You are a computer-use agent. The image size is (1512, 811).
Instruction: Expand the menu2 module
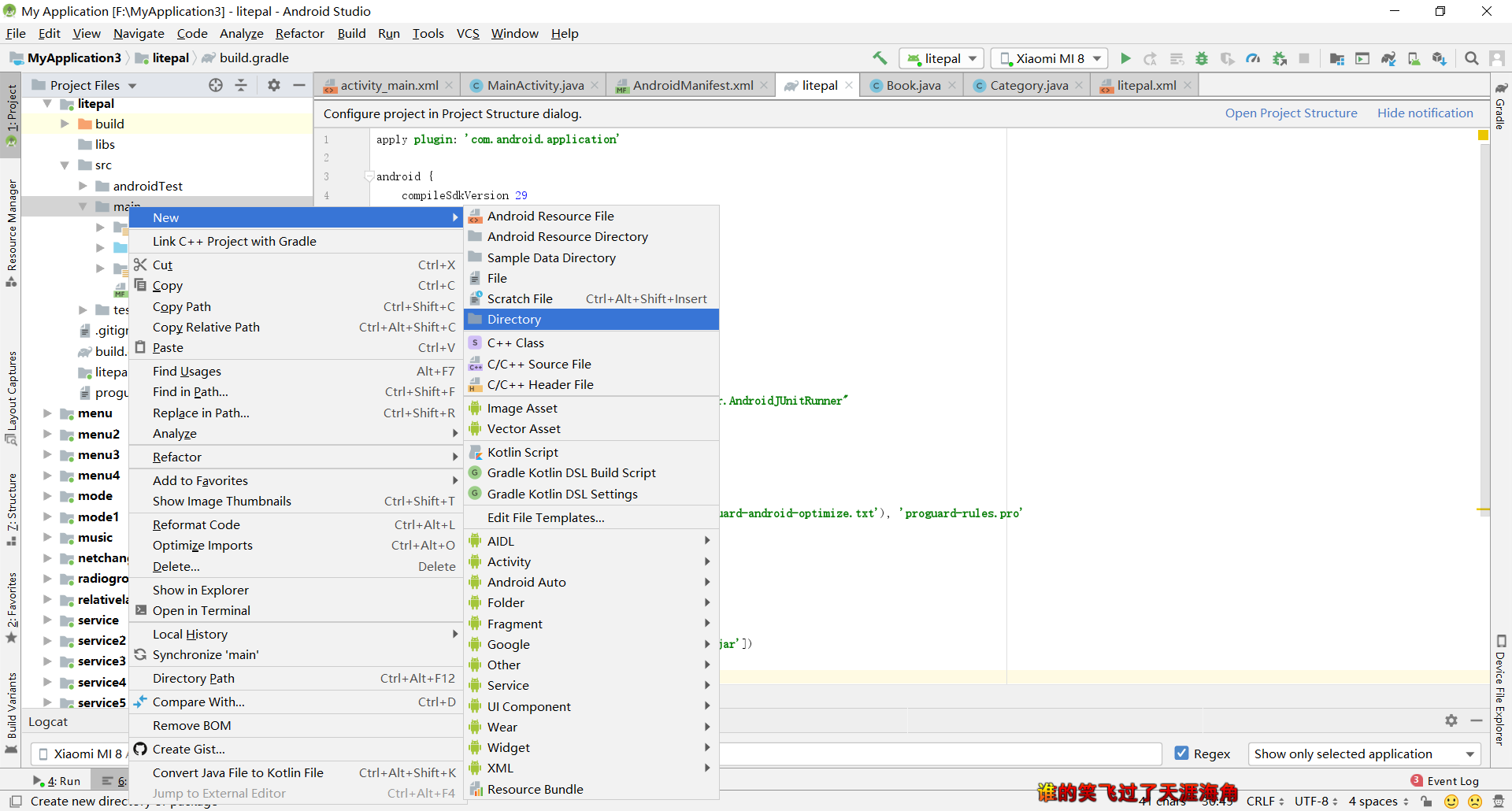tap(47, 434)
